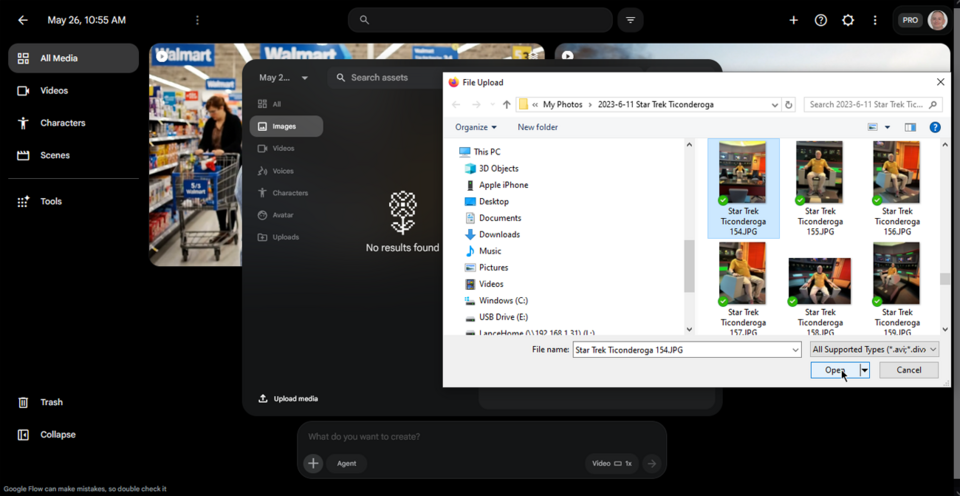
Task: Expand the May 2... project dropdown in asset picker
Action: [x=283, y=78]
